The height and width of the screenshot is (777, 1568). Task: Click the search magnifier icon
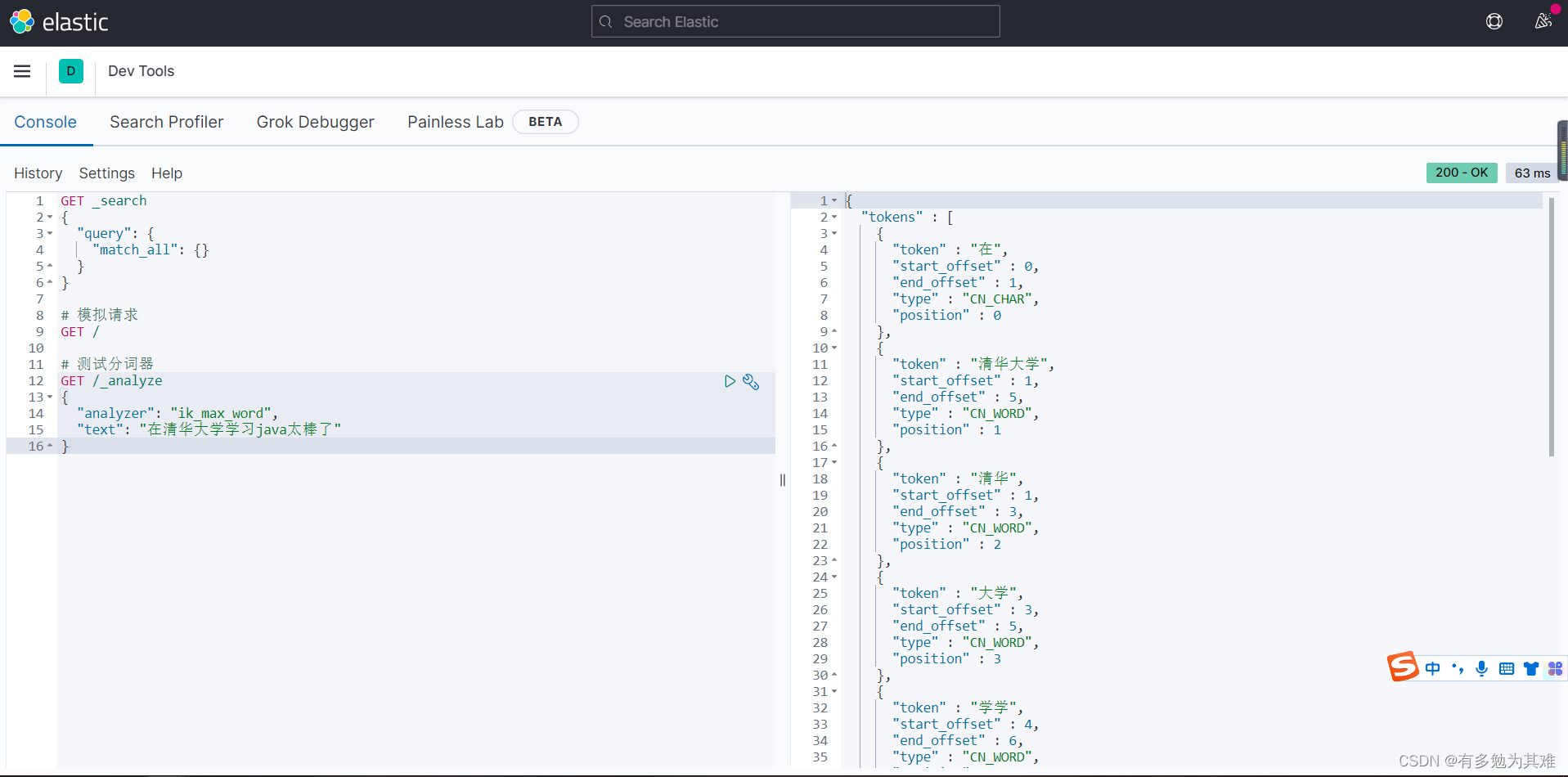606,22
